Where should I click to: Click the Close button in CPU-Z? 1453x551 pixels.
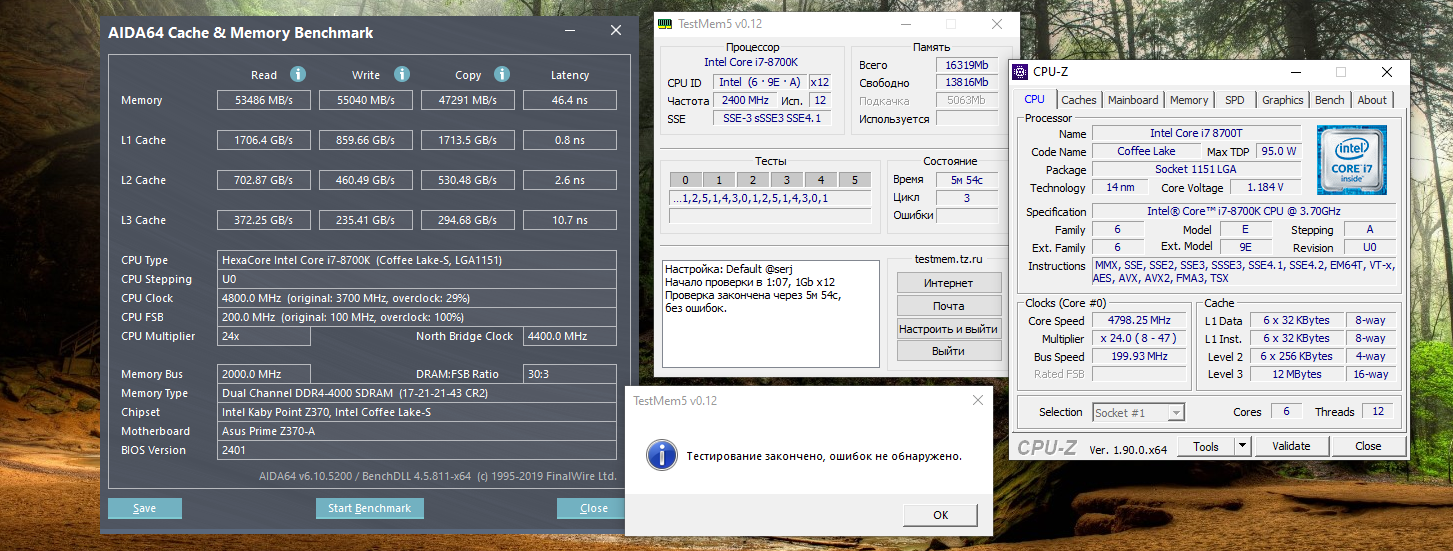pos(1368,446)
